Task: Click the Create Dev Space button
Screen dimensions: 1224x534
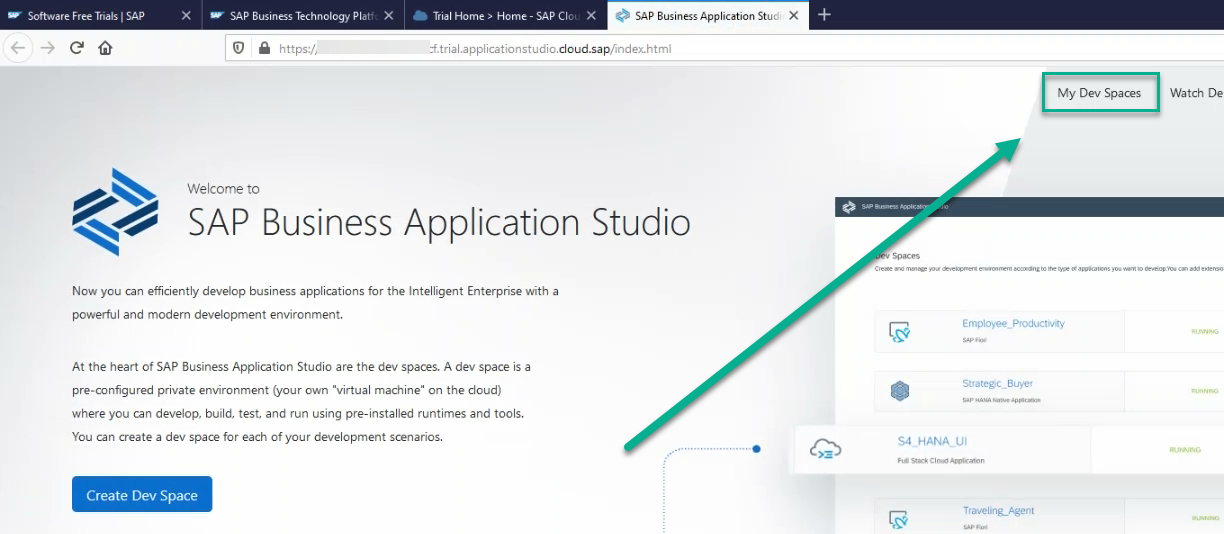Action: pos(142,494)
